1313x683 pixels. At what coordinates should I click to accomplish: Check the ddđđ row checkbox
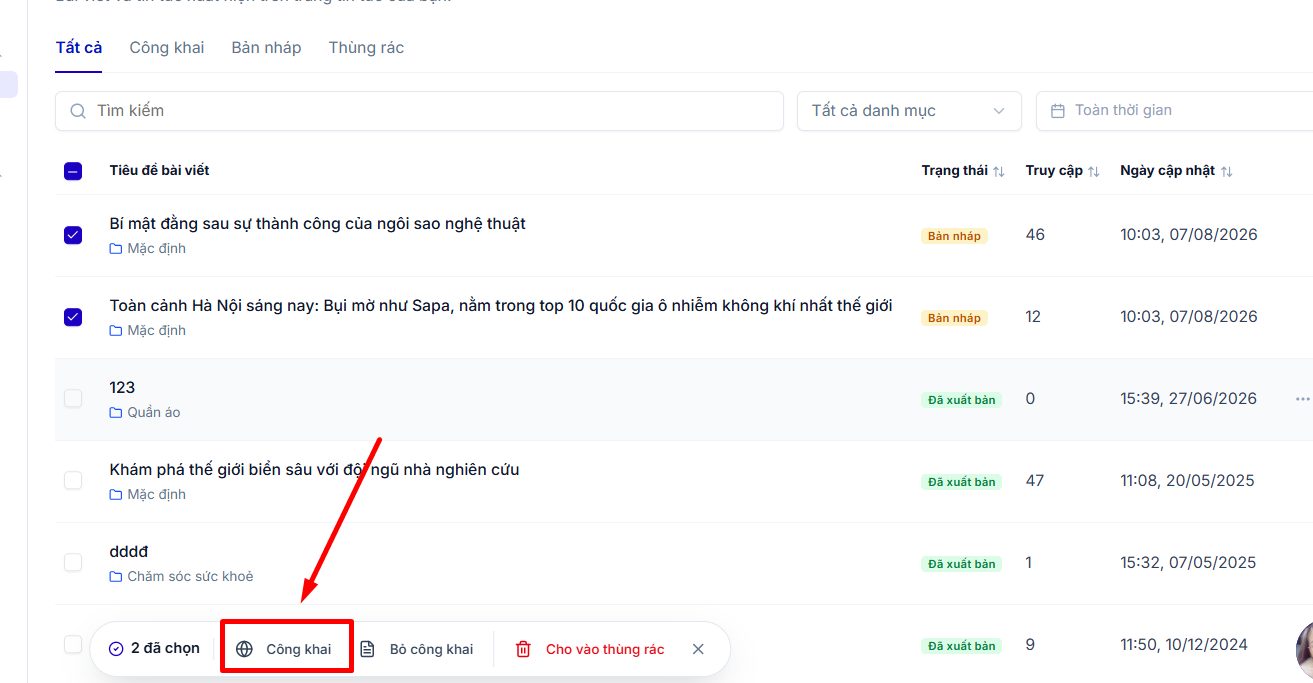point(73,563)
